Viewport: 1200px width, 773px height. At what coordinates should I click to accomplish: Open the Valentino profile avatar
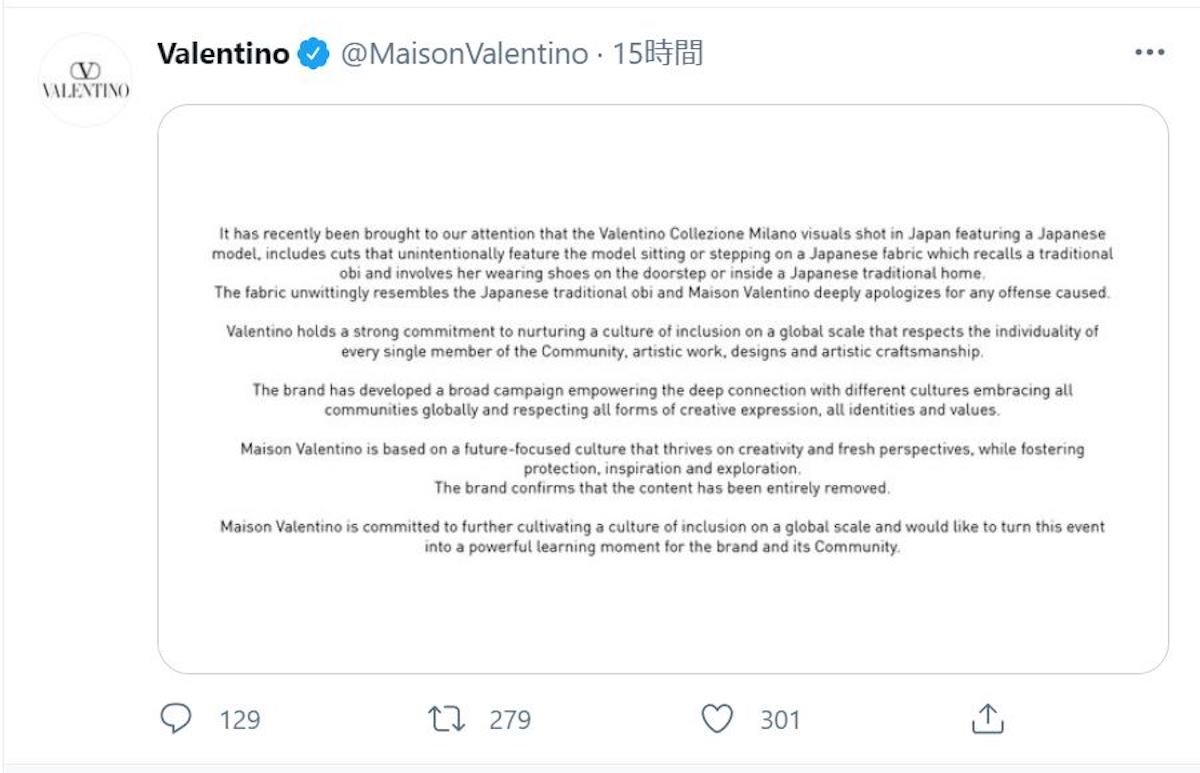coord(85,80)
